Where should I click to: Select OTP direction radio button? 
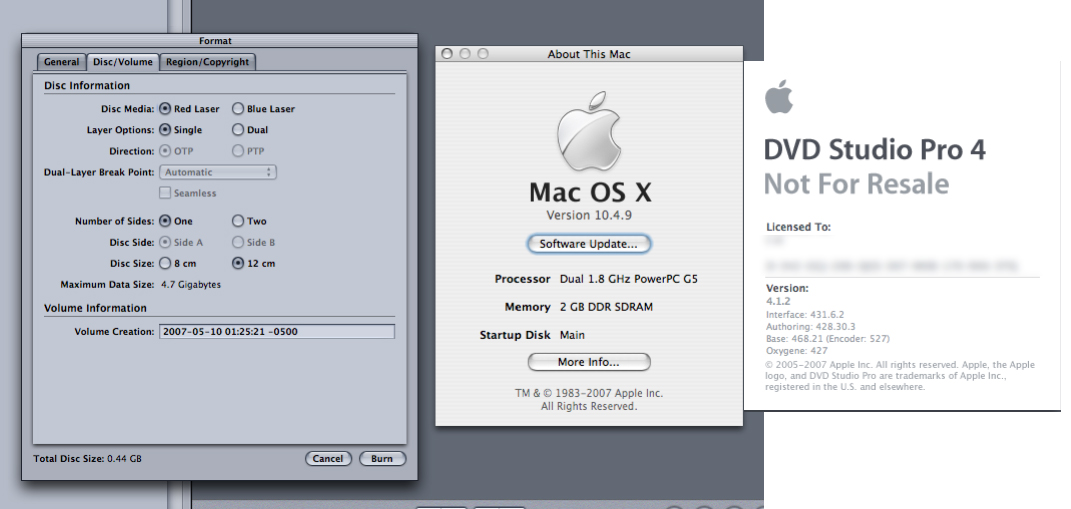(x=165, y=151)
